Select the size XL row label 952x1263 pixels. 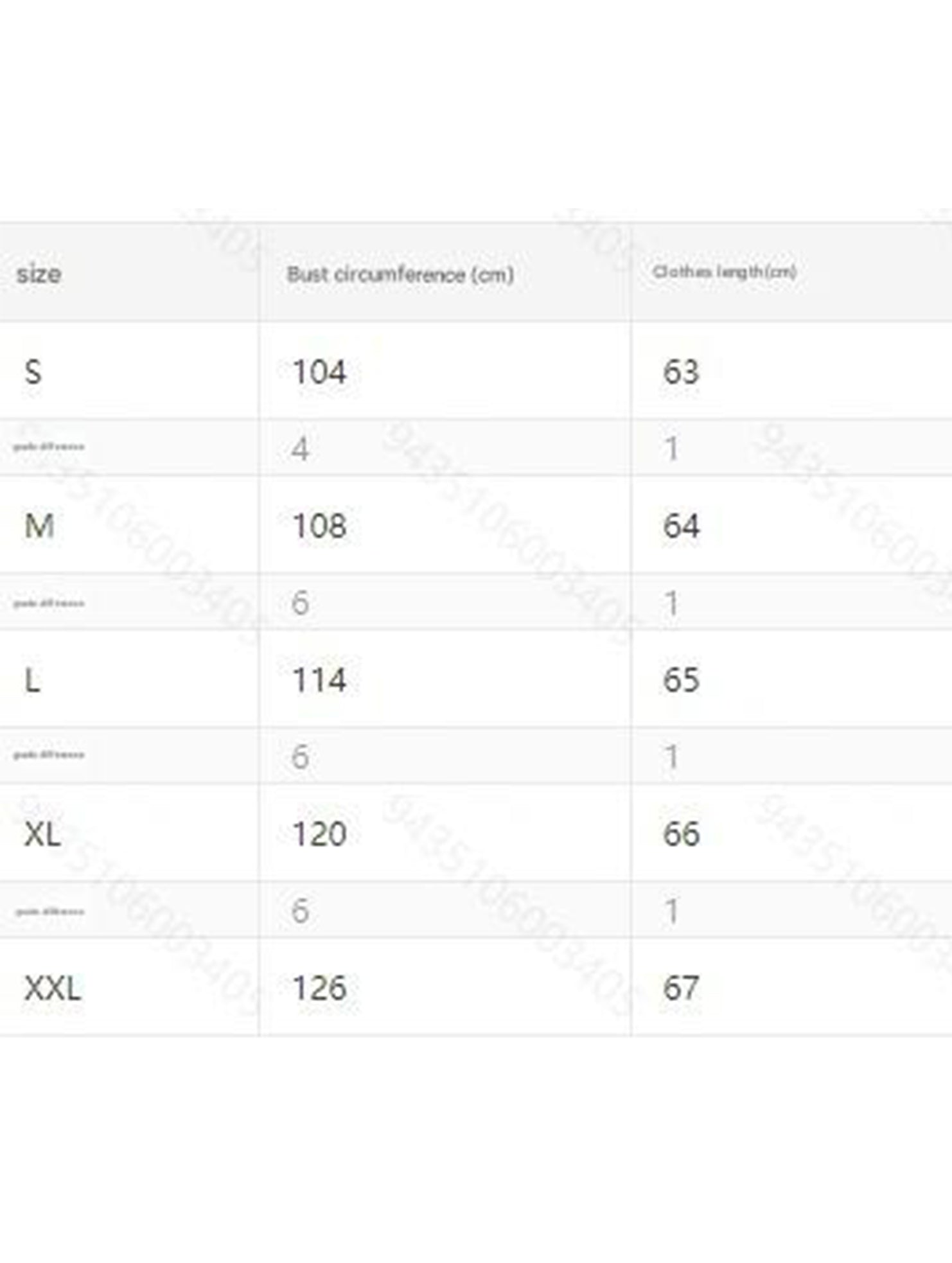(42, 835)
